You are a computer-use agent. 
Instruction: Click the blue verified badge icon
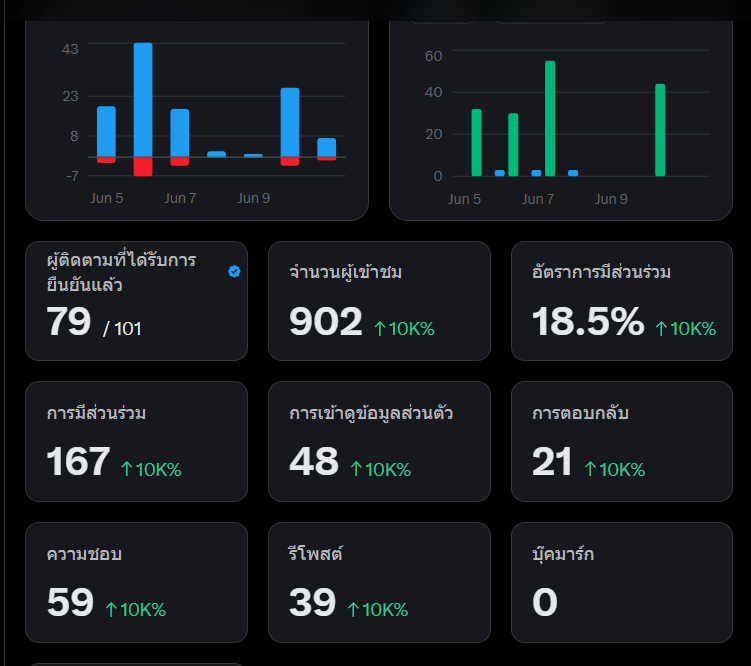pyautogui.click(x=234, y=271)
